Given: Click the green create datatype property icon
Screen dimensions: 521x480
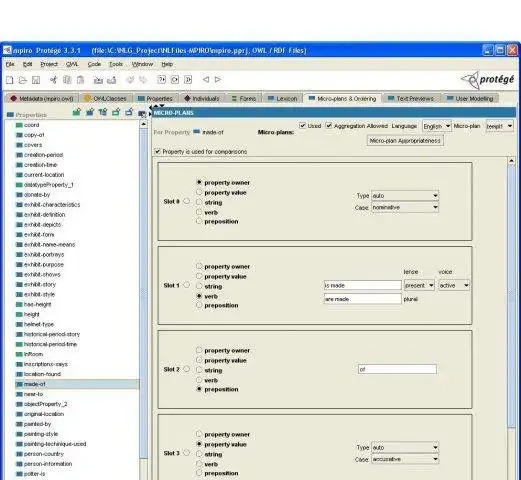Looking at the screenshot, I should click(77, 112).
